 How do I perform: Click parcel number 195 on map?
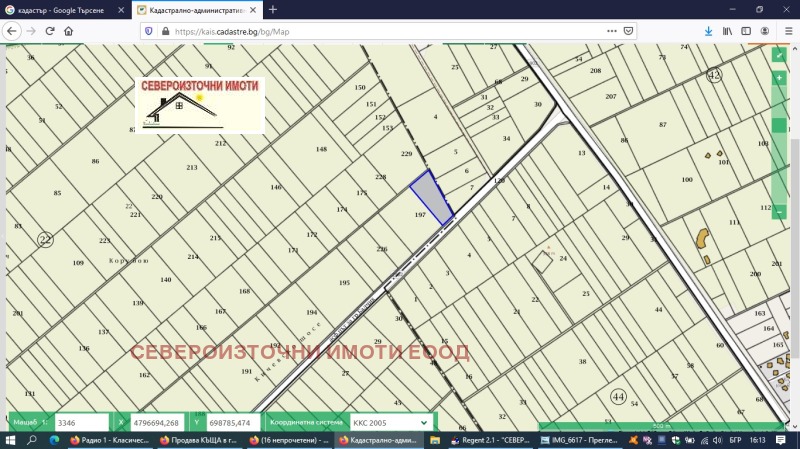[344, 283]
